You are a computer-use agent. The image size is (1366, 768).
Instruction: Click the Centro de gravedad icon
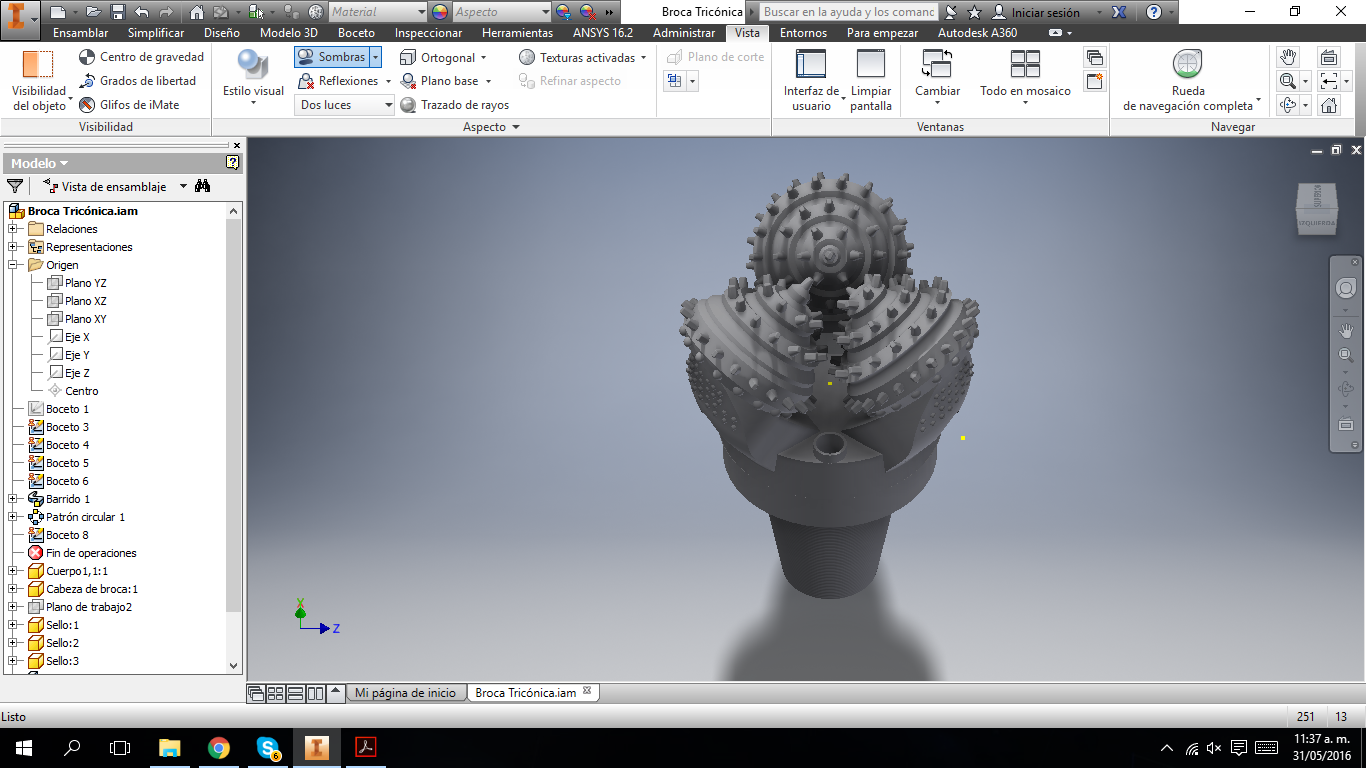(88, 58)
